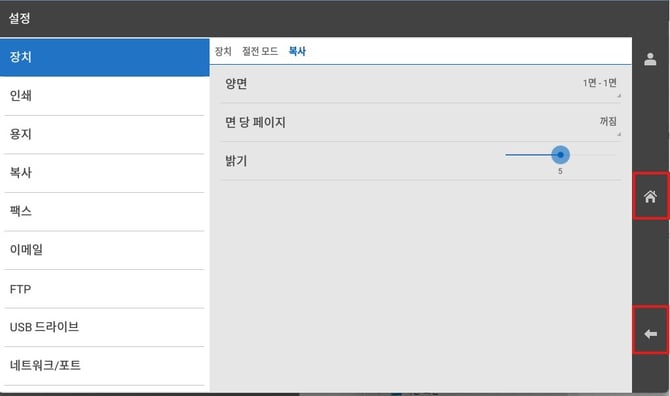The image size is (670, 396).
Task: Open USB 드라이브 settings category
Action: (x=105, y=328)
